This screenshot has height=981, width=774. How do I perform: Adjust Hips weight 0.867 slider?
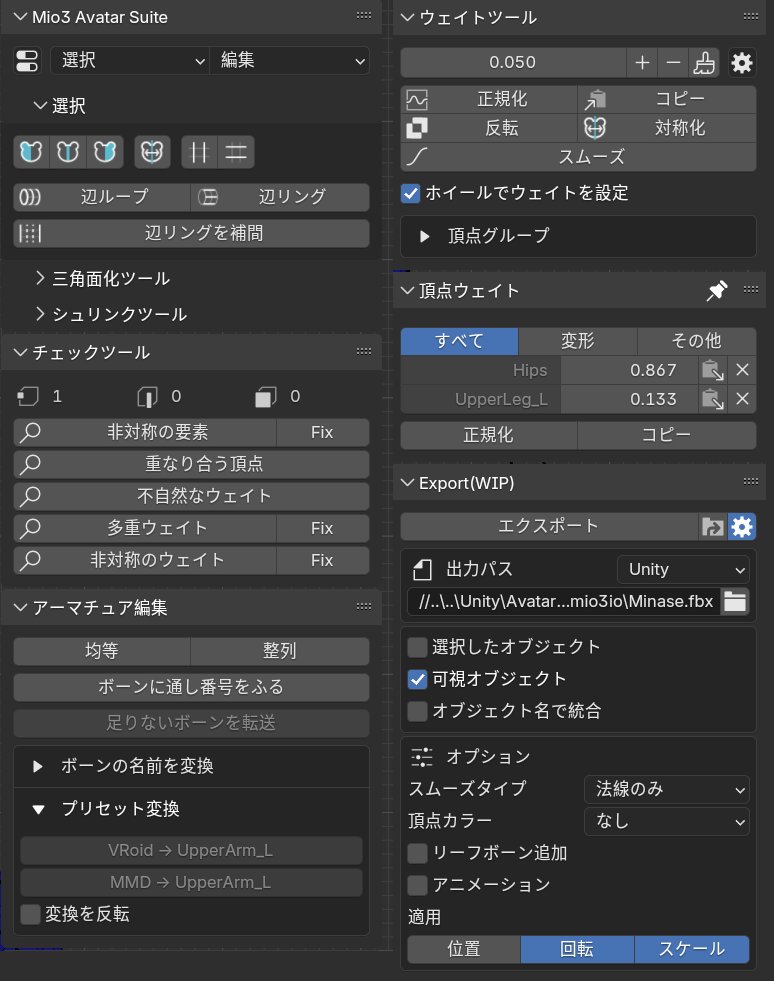pos(629,370)
